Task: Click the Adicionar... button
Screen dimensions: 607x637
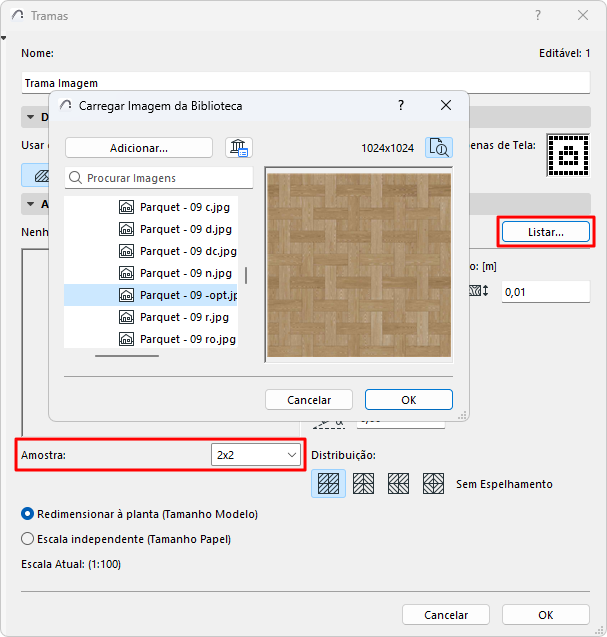Action: coord(139,148)
